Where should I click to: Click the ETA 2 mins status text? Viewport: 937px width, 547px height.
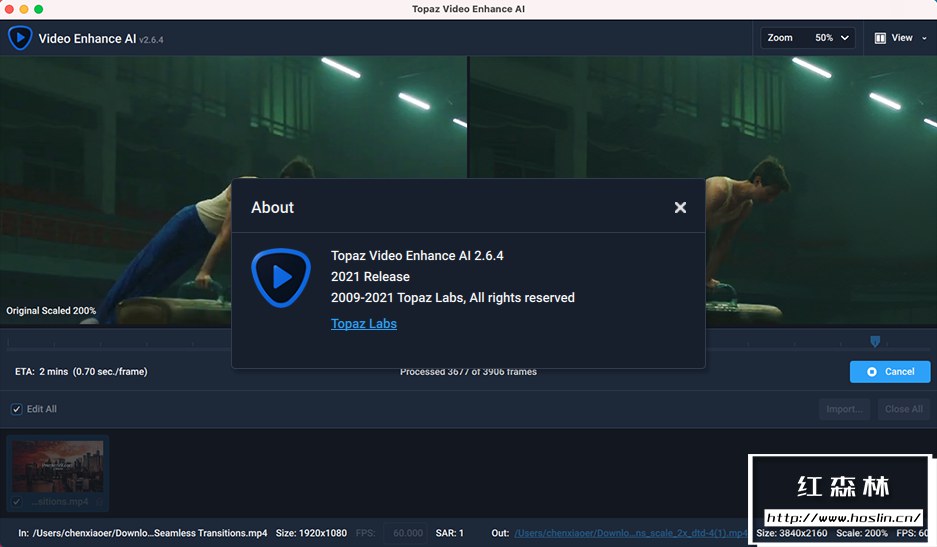point(81,371)
